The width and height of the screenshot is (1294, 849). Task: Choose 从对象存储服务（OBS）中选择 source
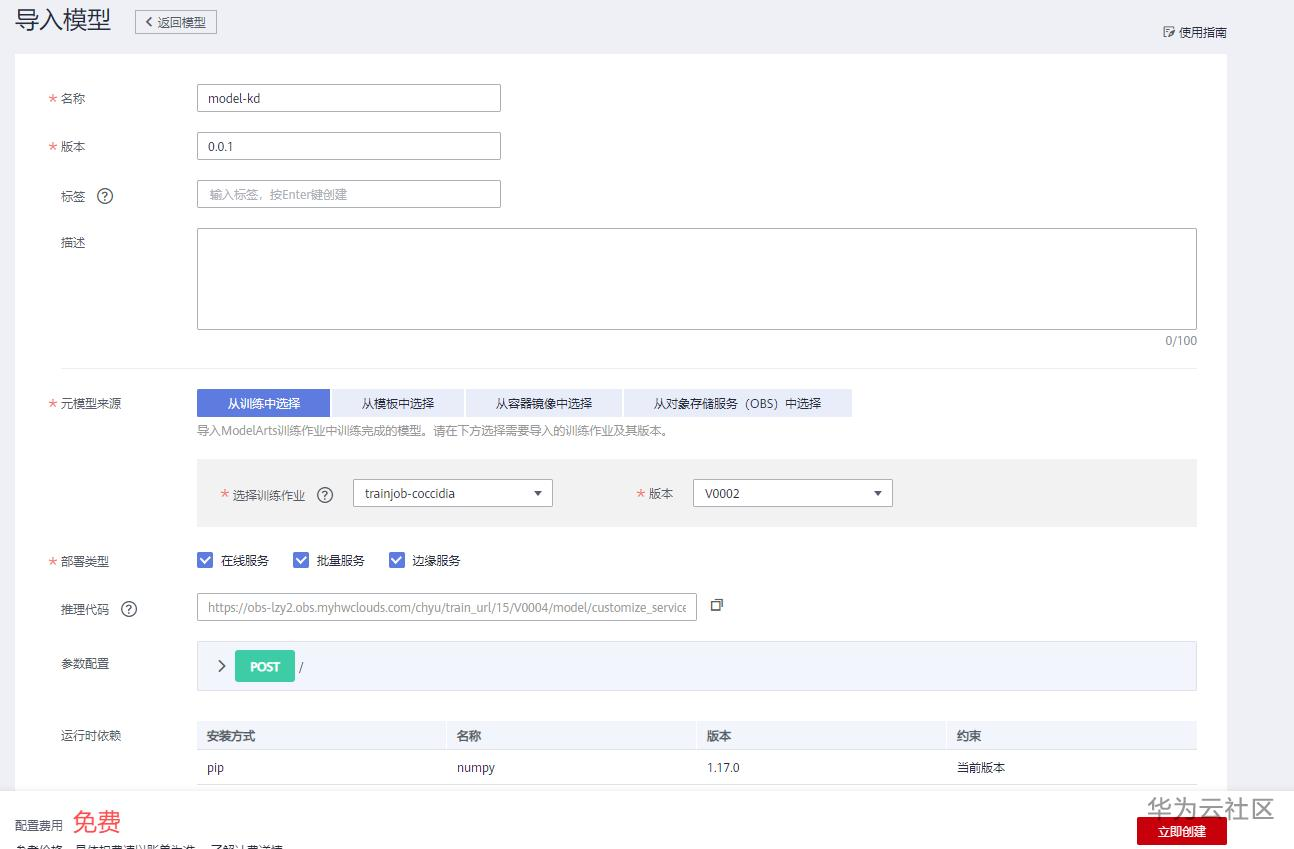click(737, 402)
